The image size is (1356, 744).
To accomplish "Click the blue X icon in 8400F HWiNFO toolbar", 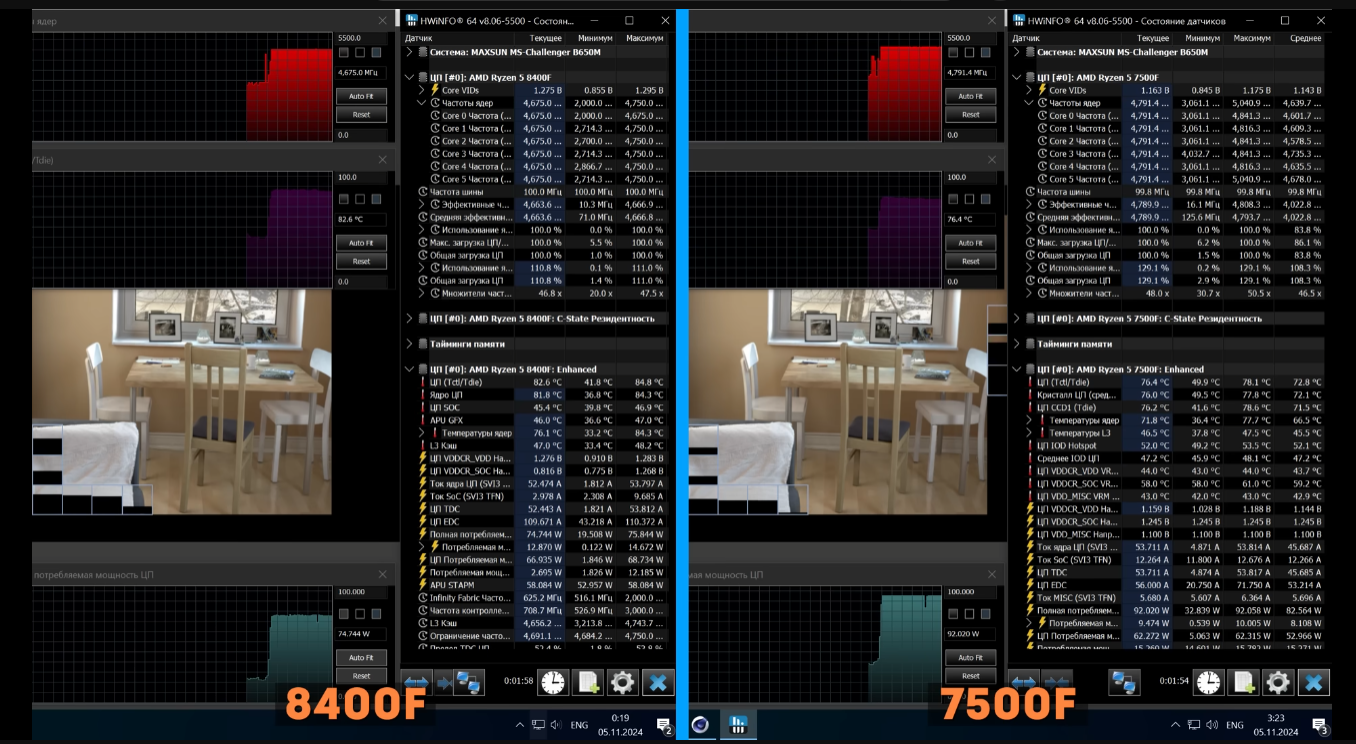I will [658, 683].
